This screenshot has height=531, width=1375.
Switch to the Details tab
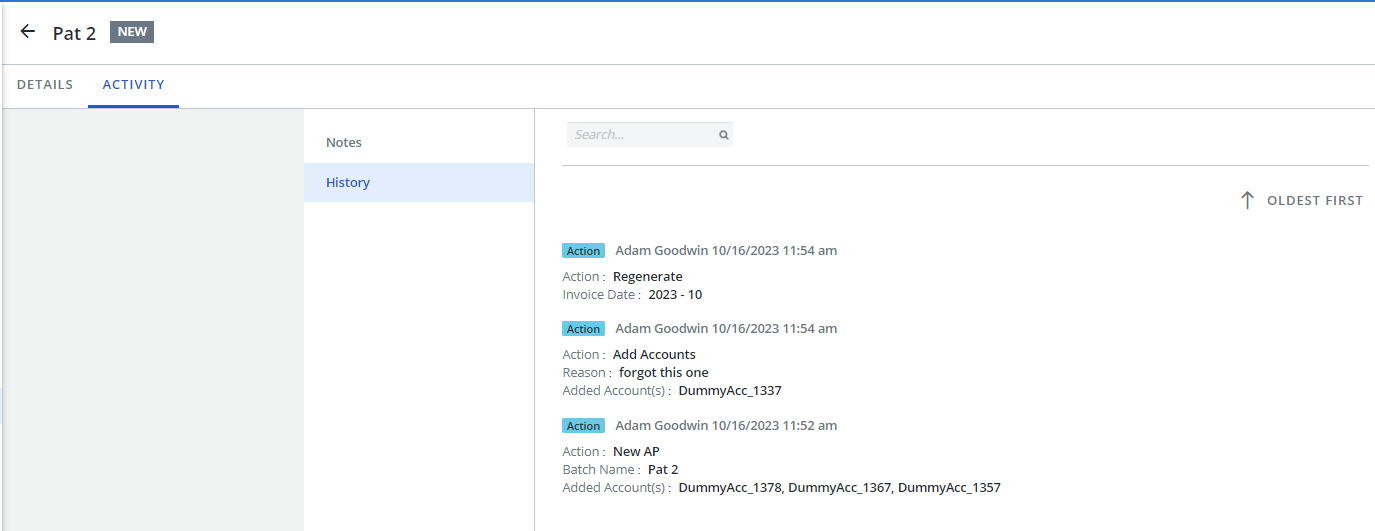tap(45, 85)
